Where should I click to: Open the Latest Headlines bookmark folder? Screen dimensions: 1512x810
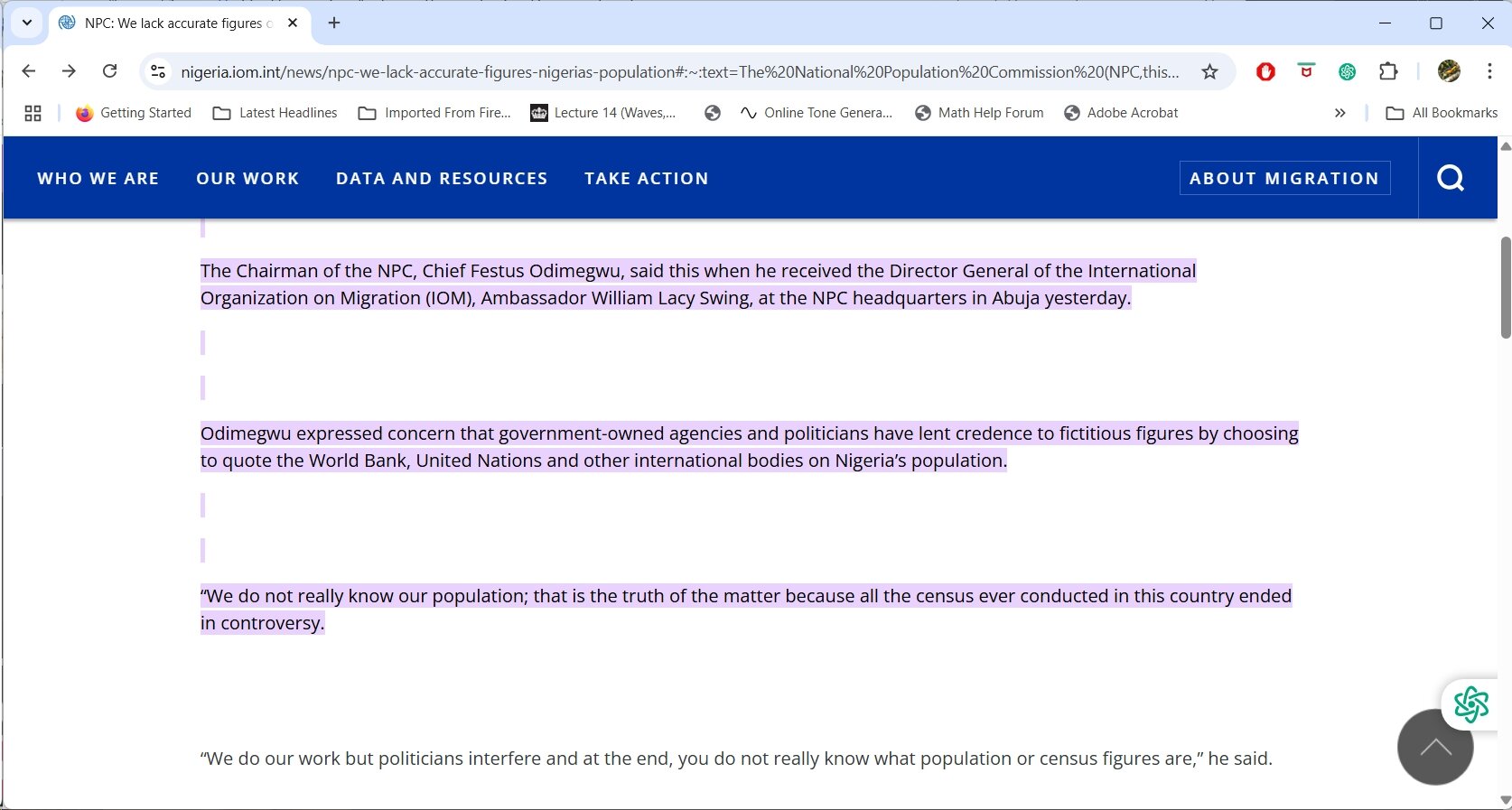275,113
